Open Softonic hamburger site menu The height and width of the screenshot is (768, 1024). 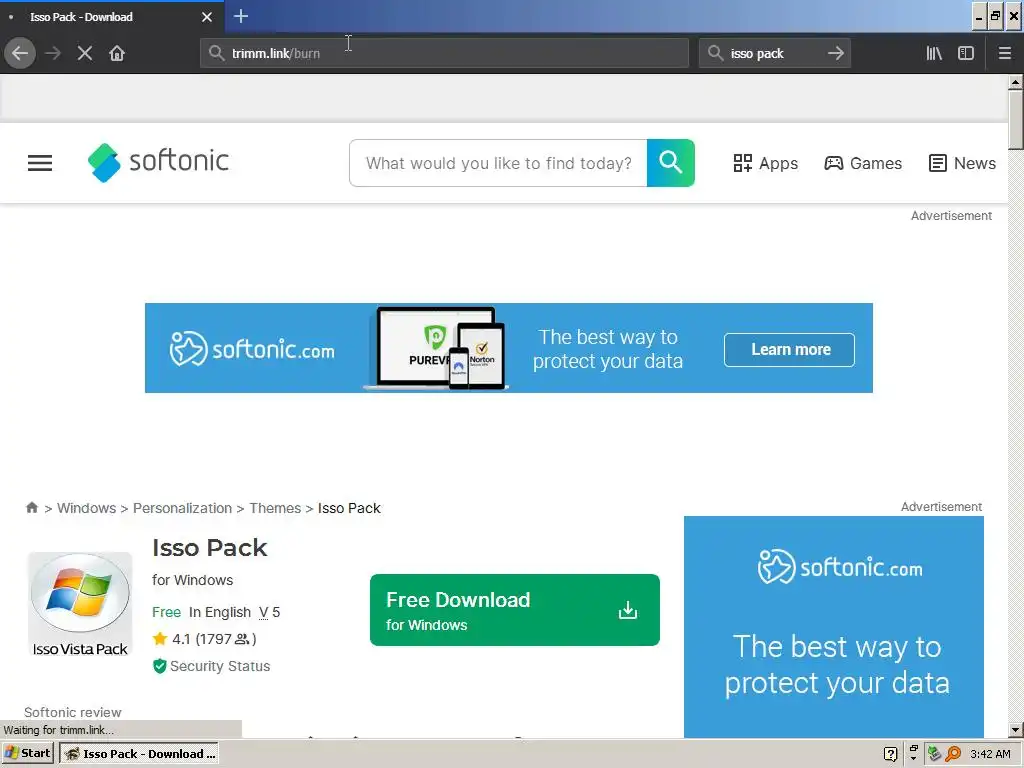click(x=40, y=163)
